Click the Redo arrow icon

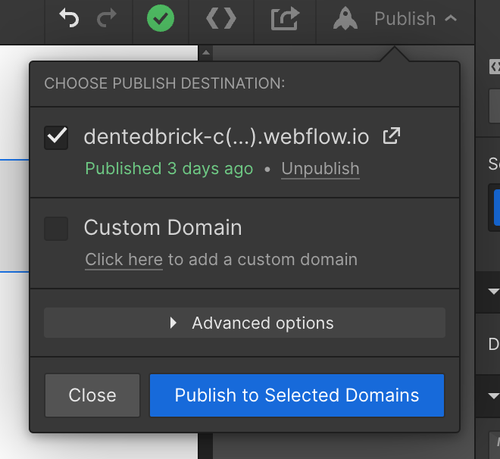[107, 18]
